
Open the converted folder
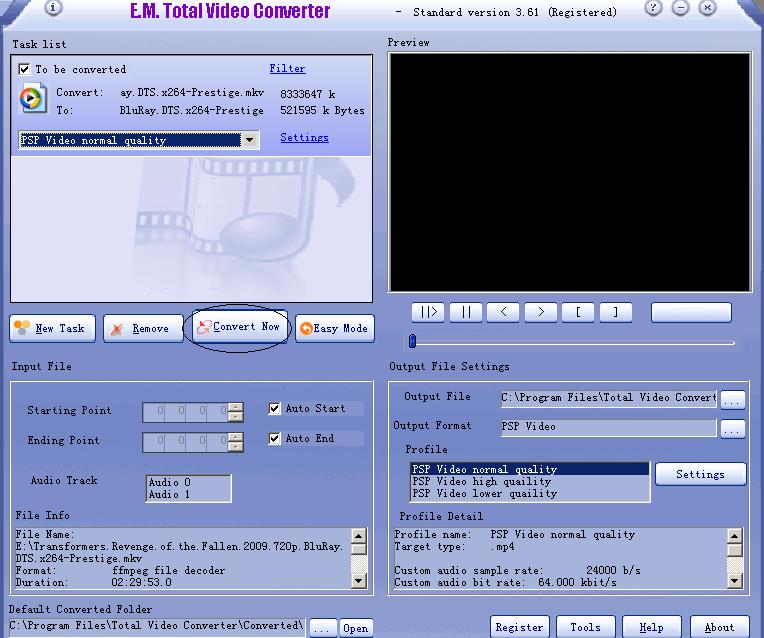[x=356, y=628]
